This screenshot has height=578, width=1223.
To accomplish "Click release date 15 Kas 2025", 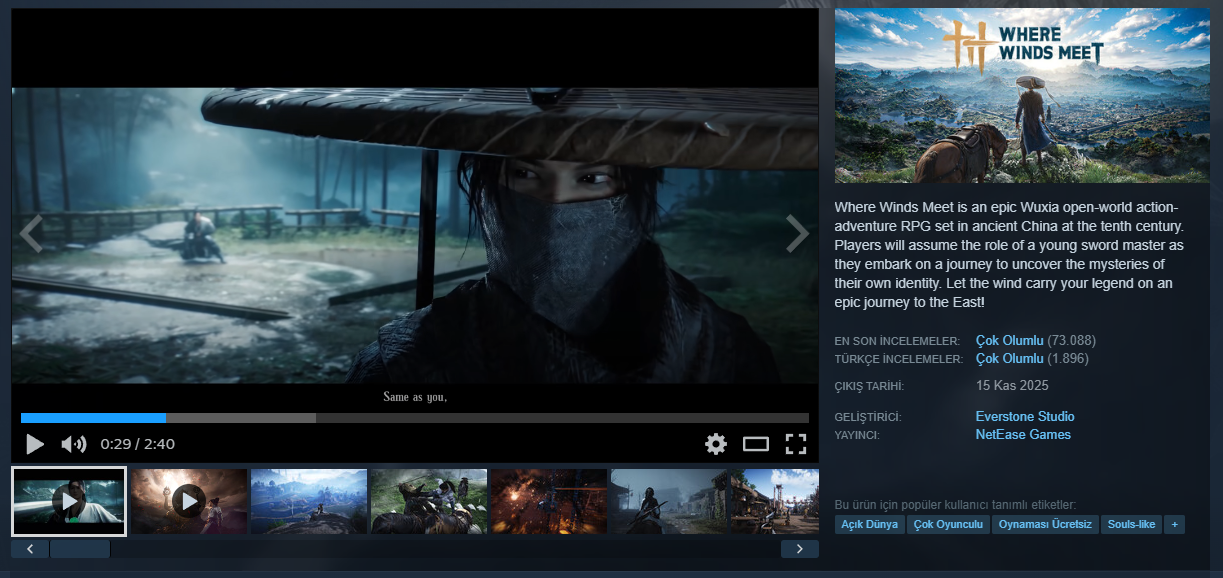I will point(1012,385).
